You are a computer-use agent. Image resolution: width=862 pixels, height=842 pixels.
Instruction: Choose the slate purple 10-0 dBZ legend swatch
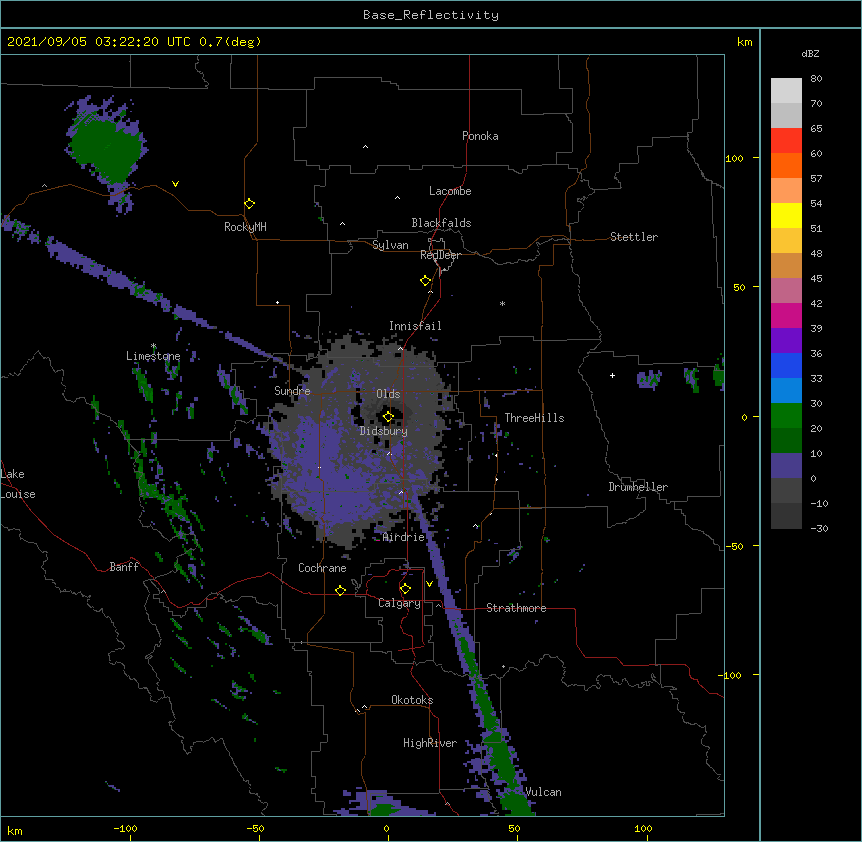[x=786, y=466]
